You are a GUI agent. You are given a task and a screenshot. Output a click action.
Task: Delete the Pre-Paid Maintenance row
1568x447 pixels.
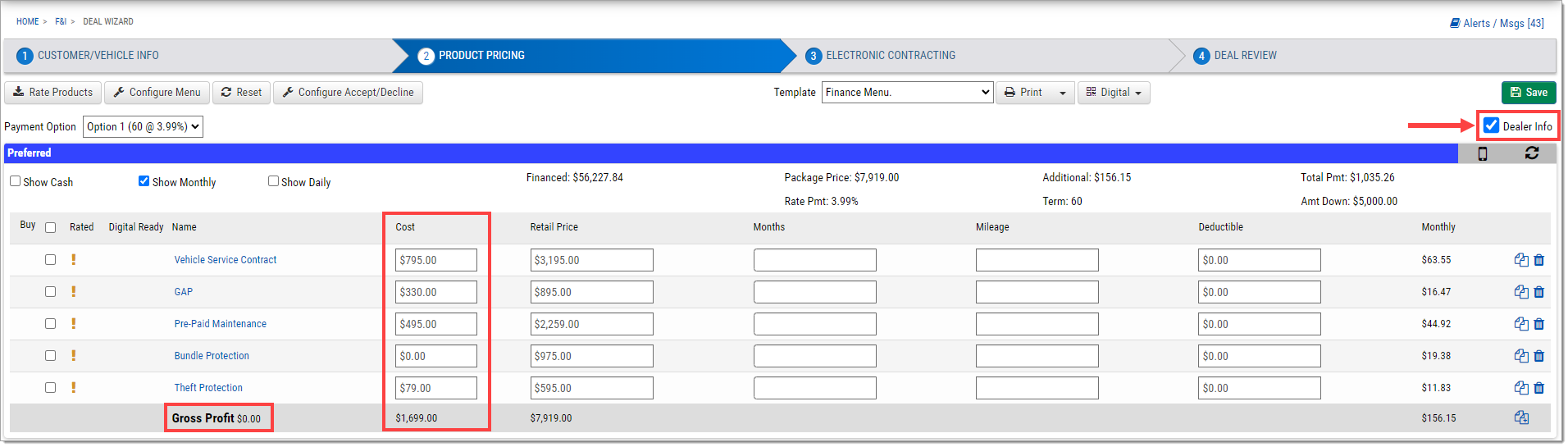[1539, 324]
